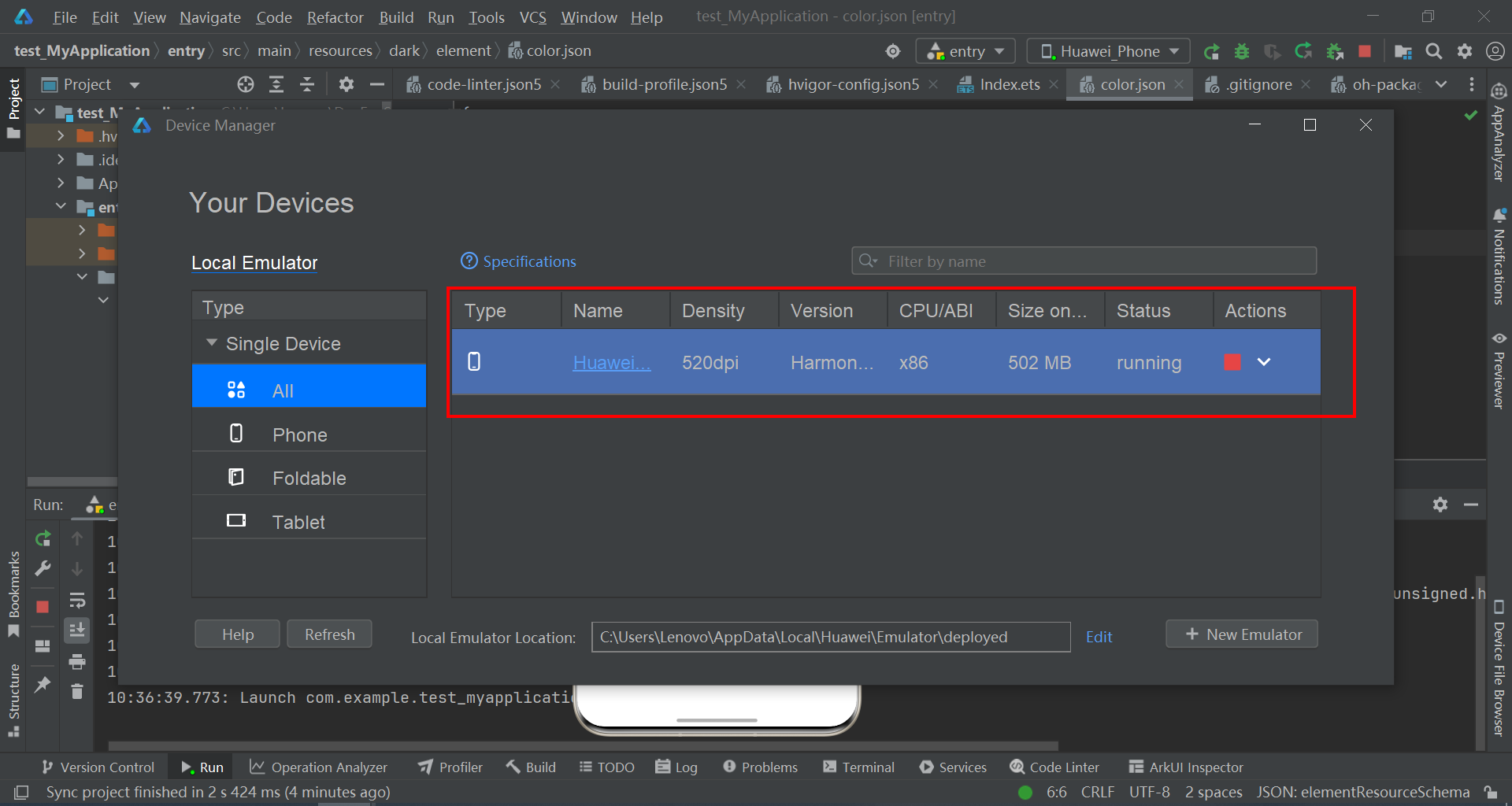The width and height of the screenshot is (1512, 806).
Task: Open the Build menu
Action: pyautogui.click(x=396, y=17)
